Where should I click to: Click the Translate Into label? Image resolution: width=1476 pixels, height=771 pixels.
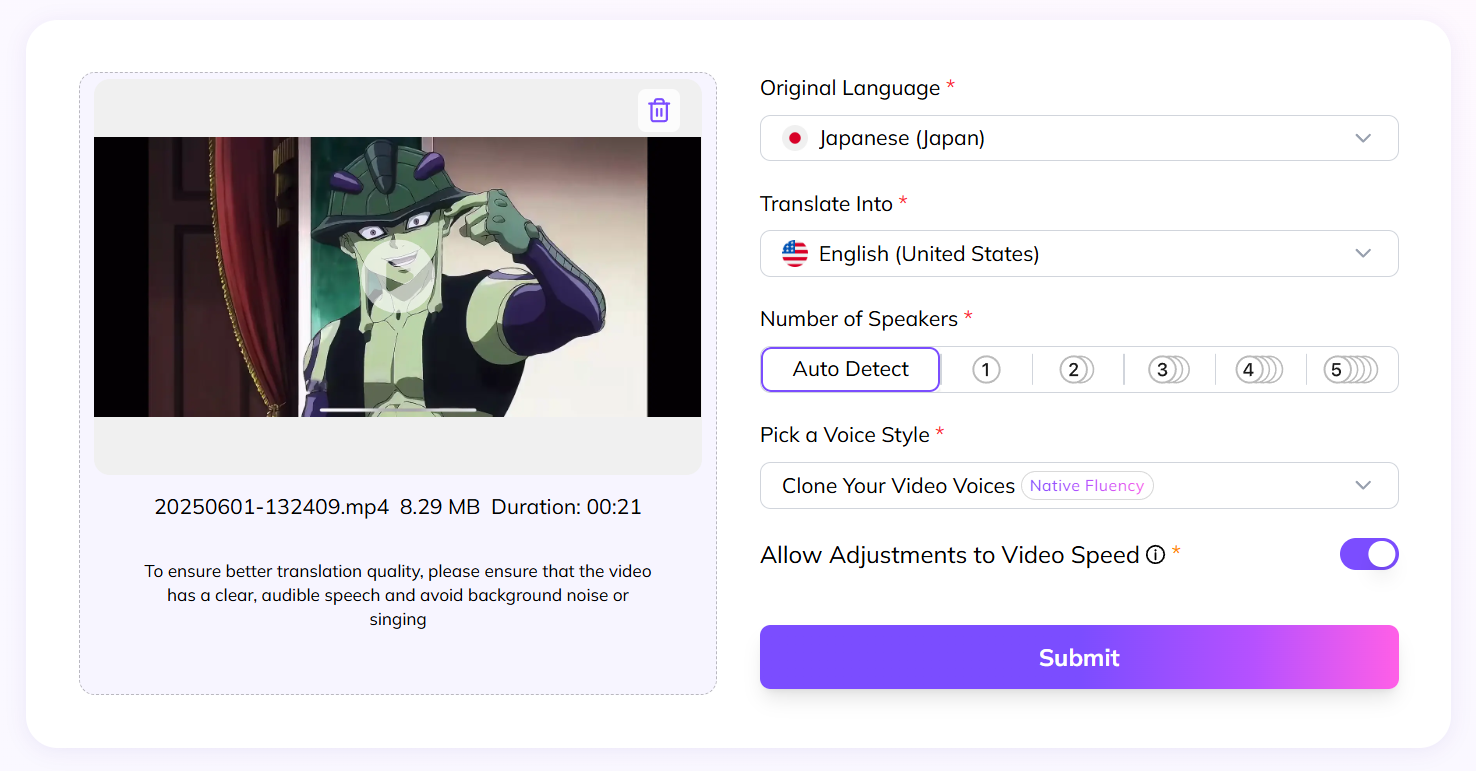[x=826, y=204]
